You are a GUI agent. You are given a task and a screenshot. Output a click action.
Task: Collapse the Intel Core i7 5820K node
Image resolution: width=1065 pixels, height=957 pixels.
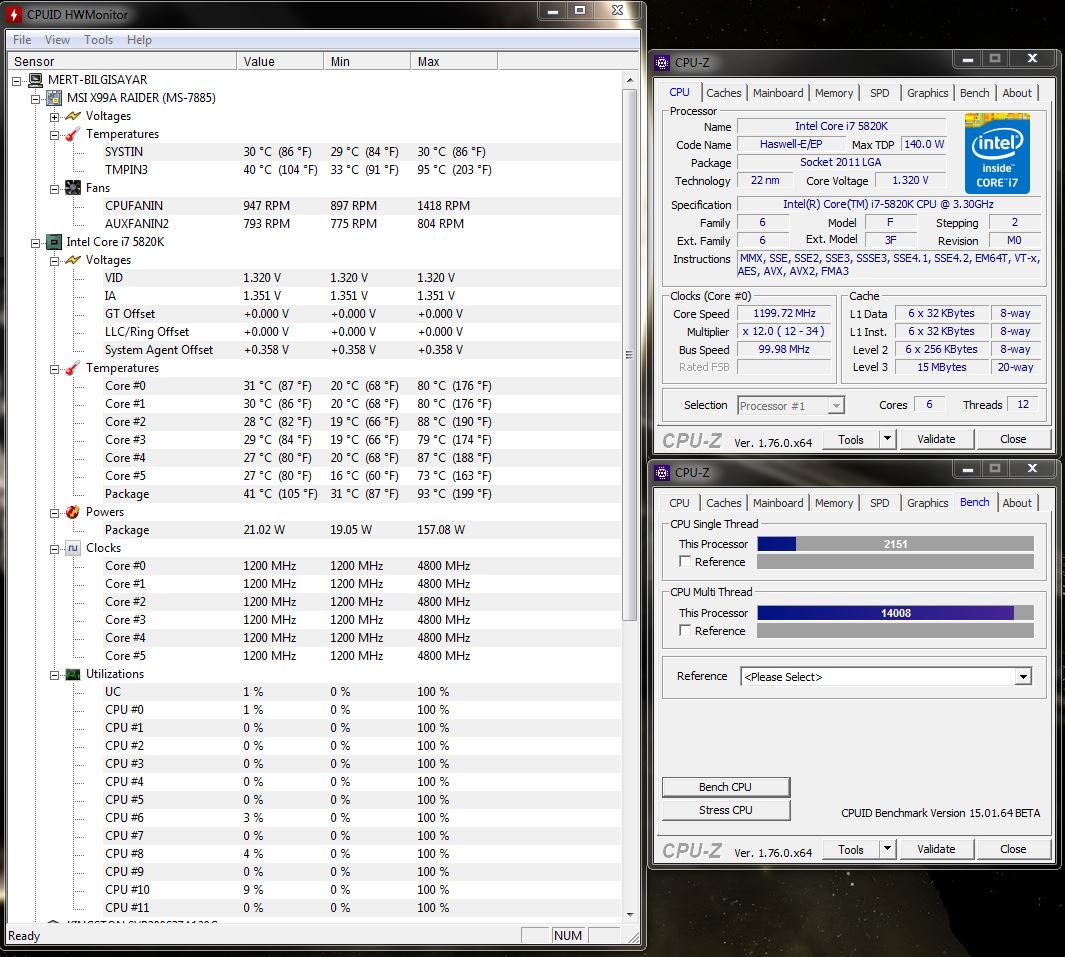click(x=36, y=242)
